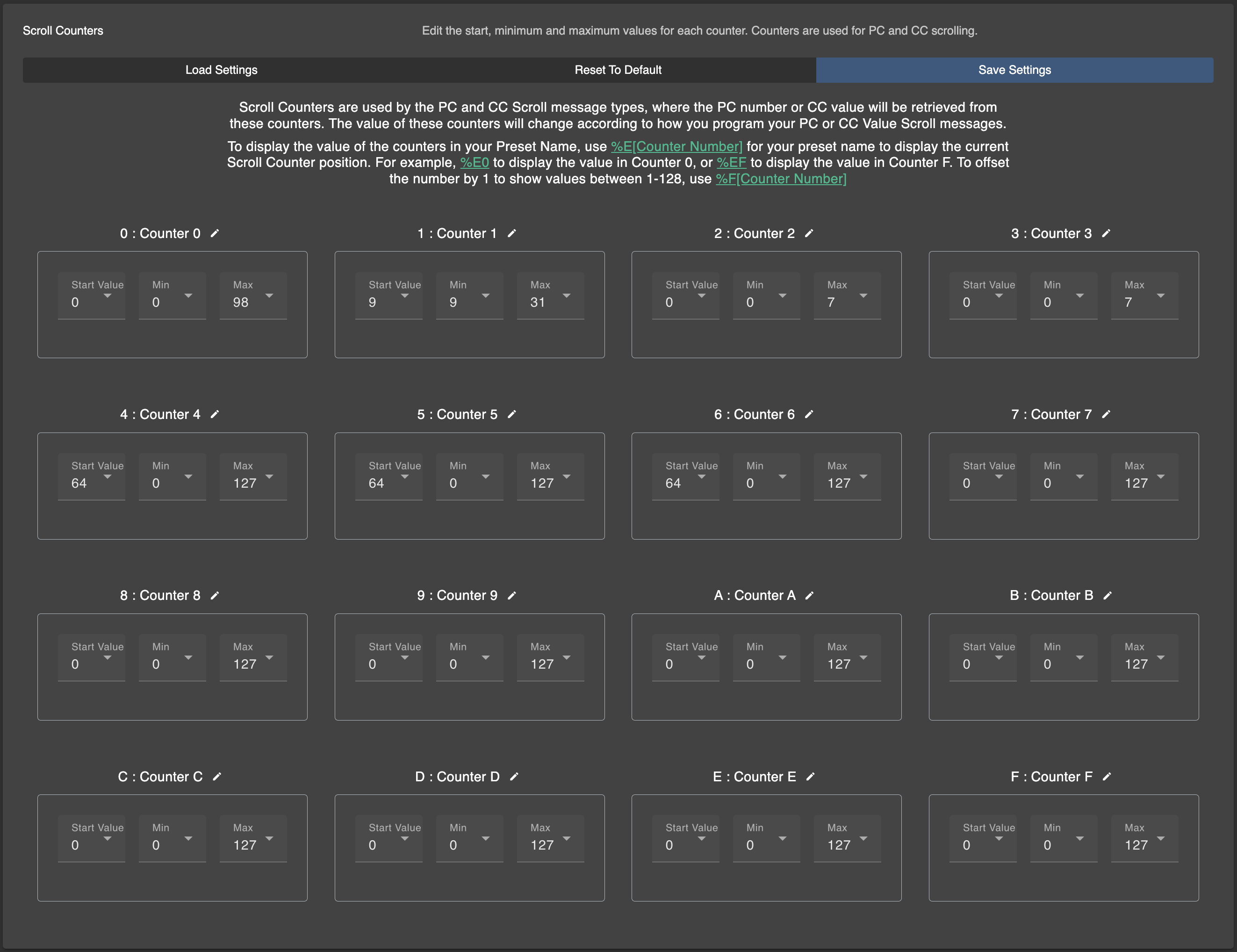The height and width of the screenshot is (952, 1237).
Task: Open the %E0 link
Action: pyautogui.click(x=475, y=163)
